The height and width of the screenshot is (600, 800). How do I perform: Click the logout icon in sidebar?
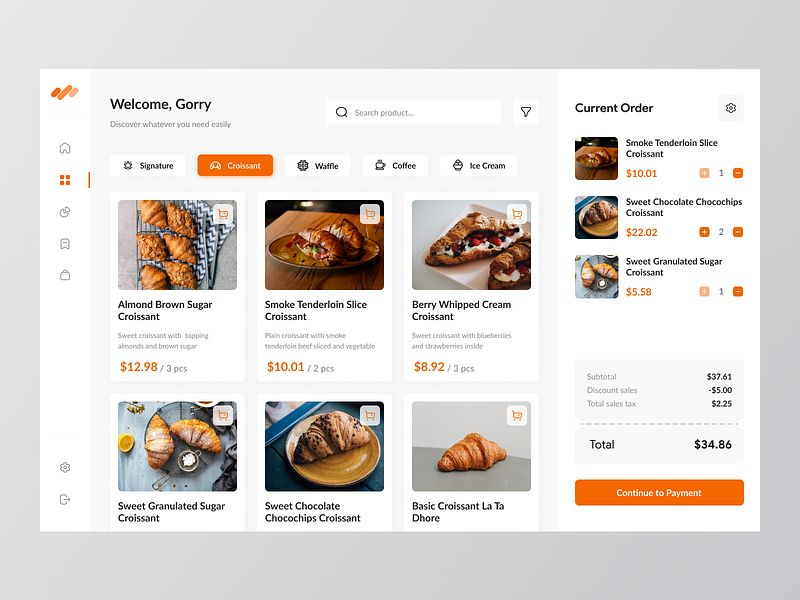[x=65, y=499]
